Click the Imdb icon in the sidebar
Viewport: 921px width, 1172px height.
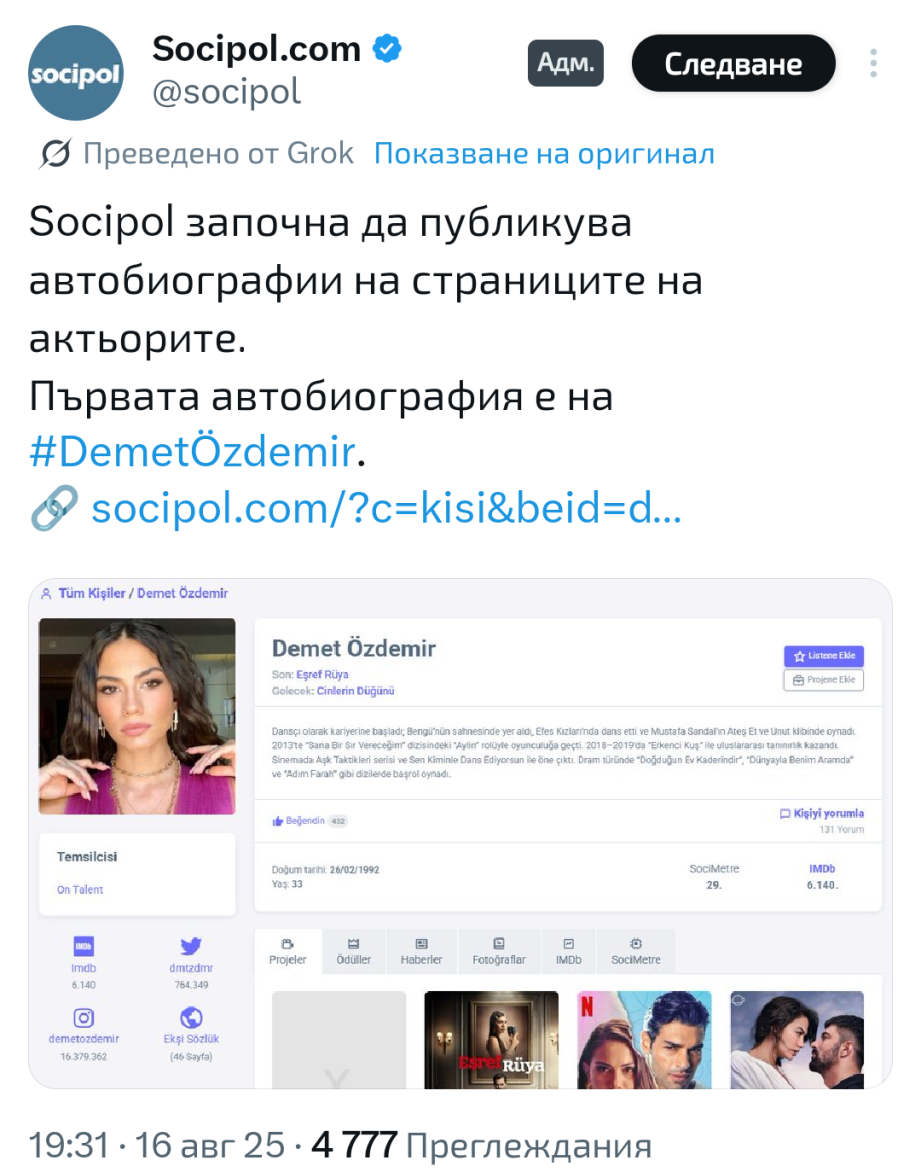click(84, 946)
